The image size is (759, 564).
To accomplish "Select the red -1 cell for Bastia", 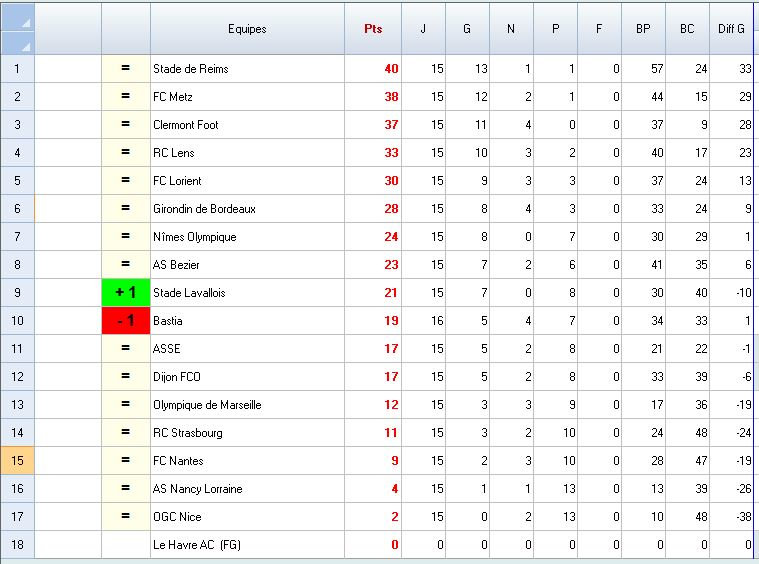I will (126, 321).
